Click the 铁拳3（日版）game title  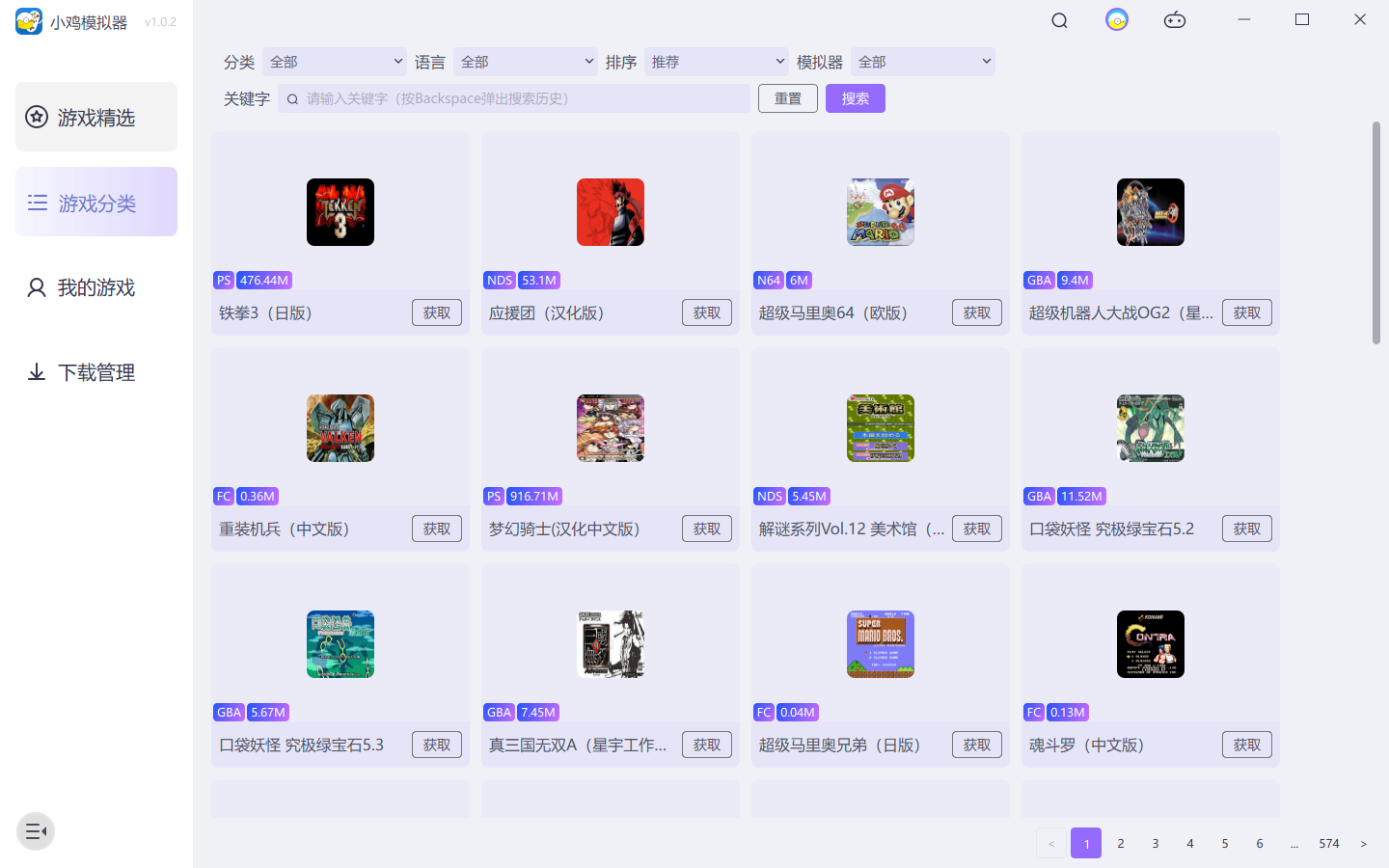coord(265,312)
